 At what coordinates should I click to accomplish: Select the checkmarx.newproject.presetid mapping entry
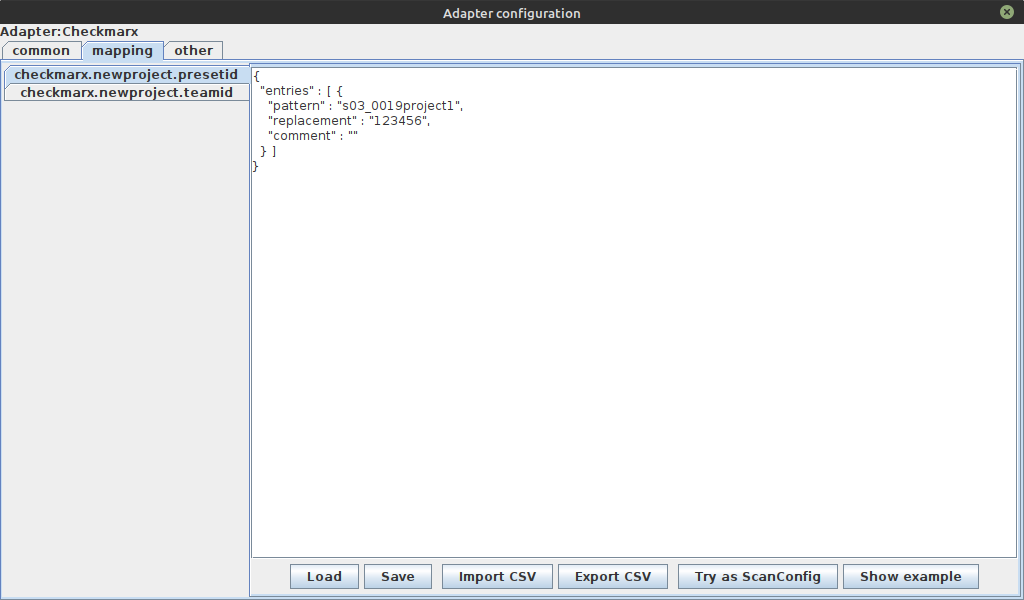(126, 74)
